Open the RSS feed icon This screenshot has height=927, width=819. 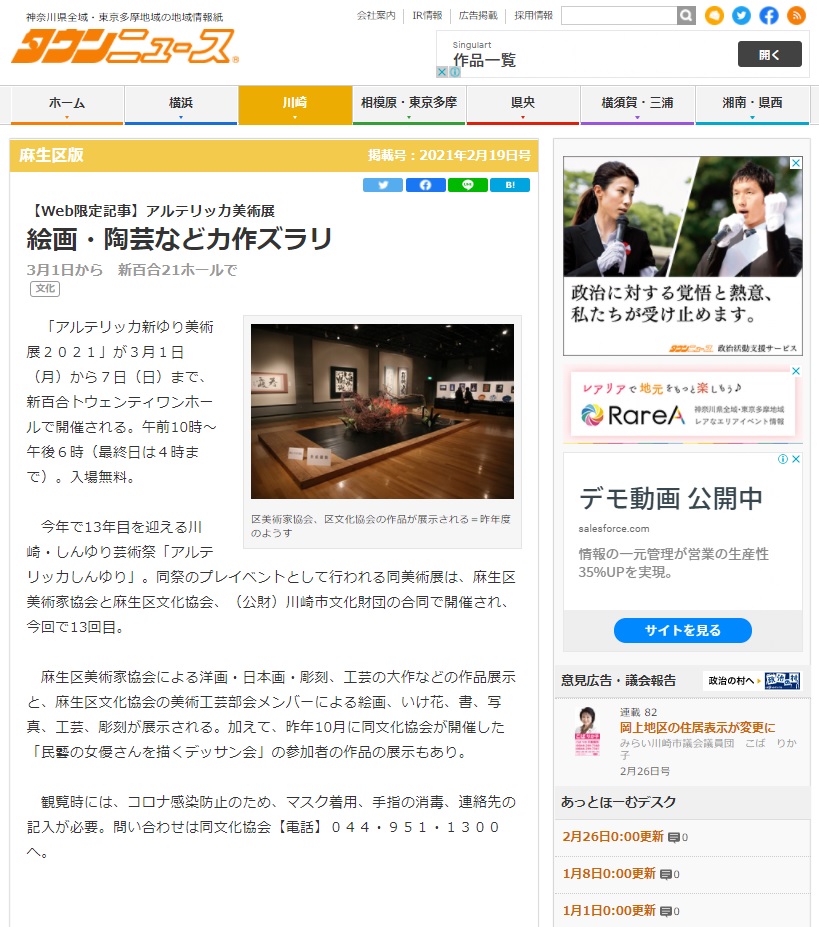click(x=796, y=16)
